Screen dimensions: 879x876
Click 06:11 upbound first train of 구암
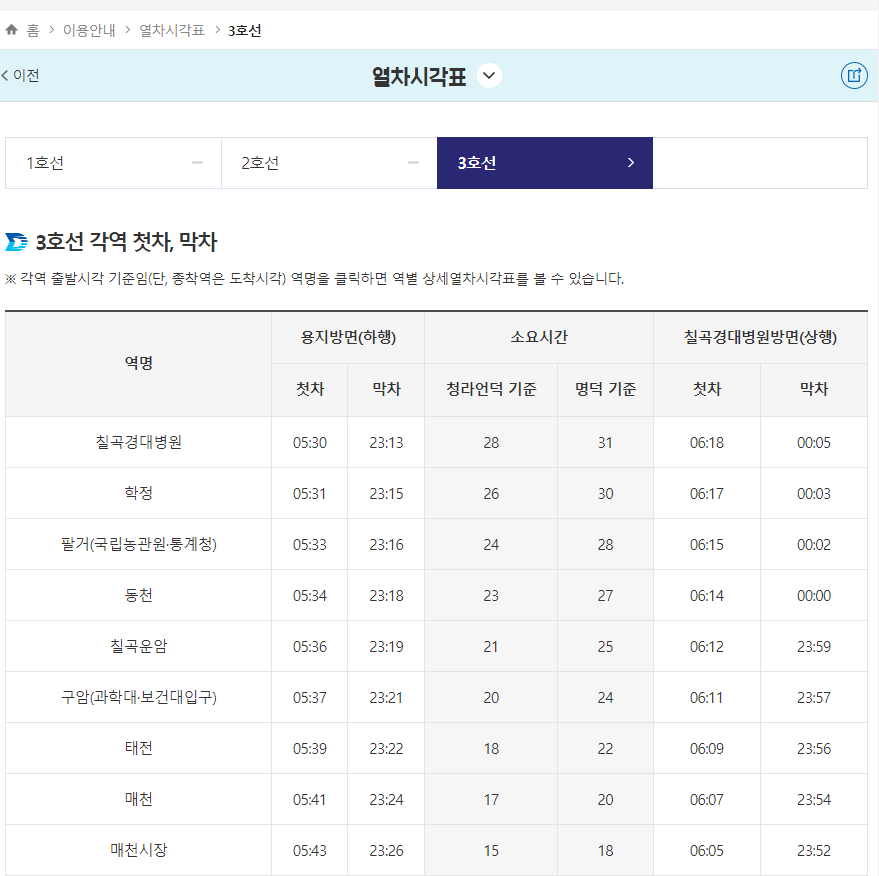pyautogui.click(x=707, y=698)
